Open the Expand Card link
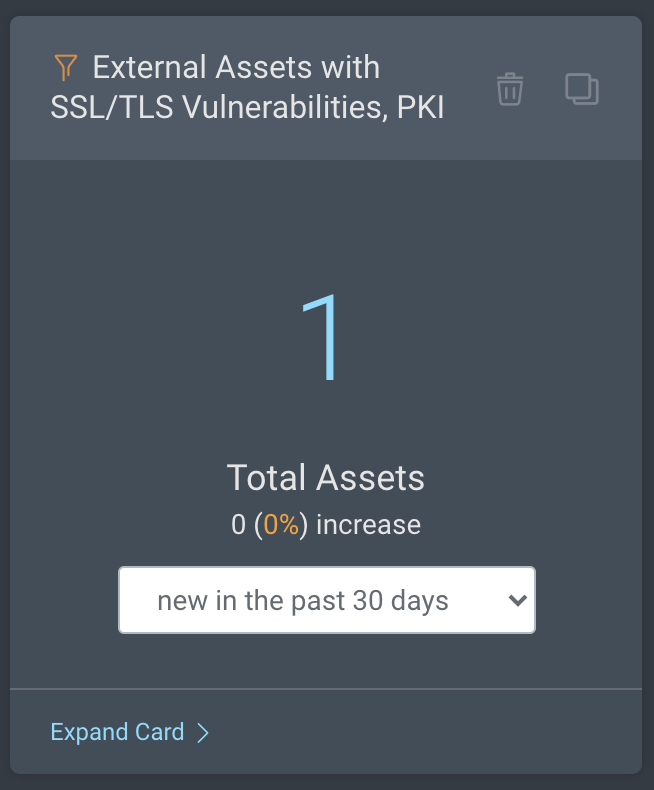 (118, 732)
